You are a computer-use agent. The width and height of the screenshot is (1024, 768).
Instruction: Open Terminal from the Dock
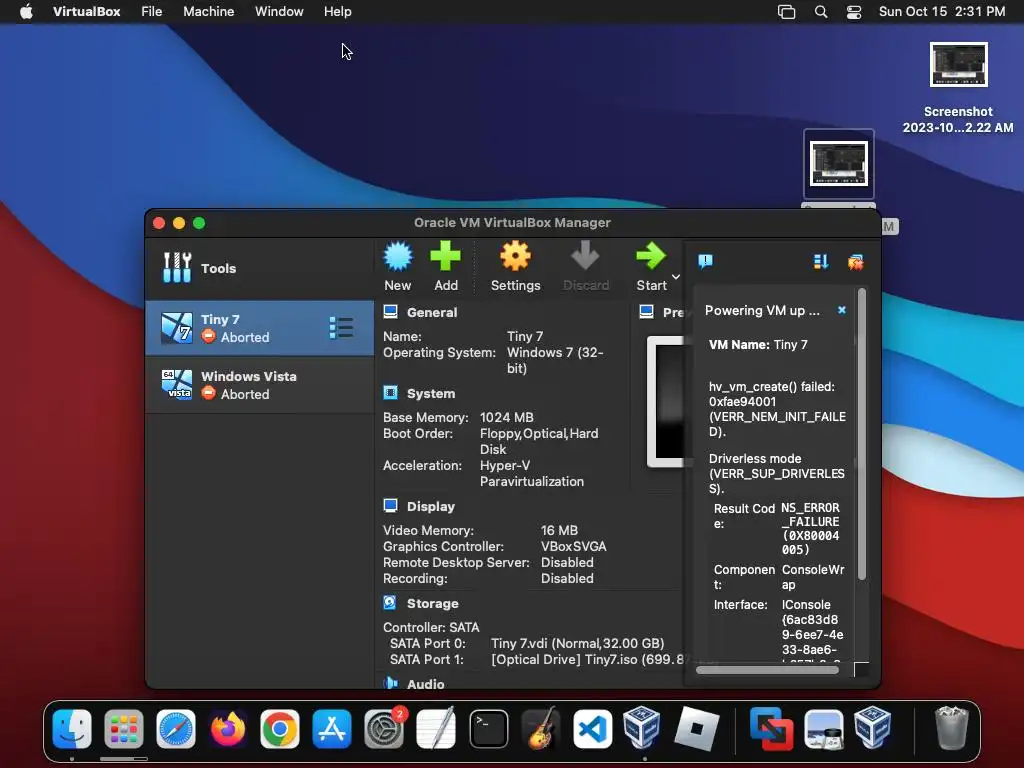(x=488, y=729)
